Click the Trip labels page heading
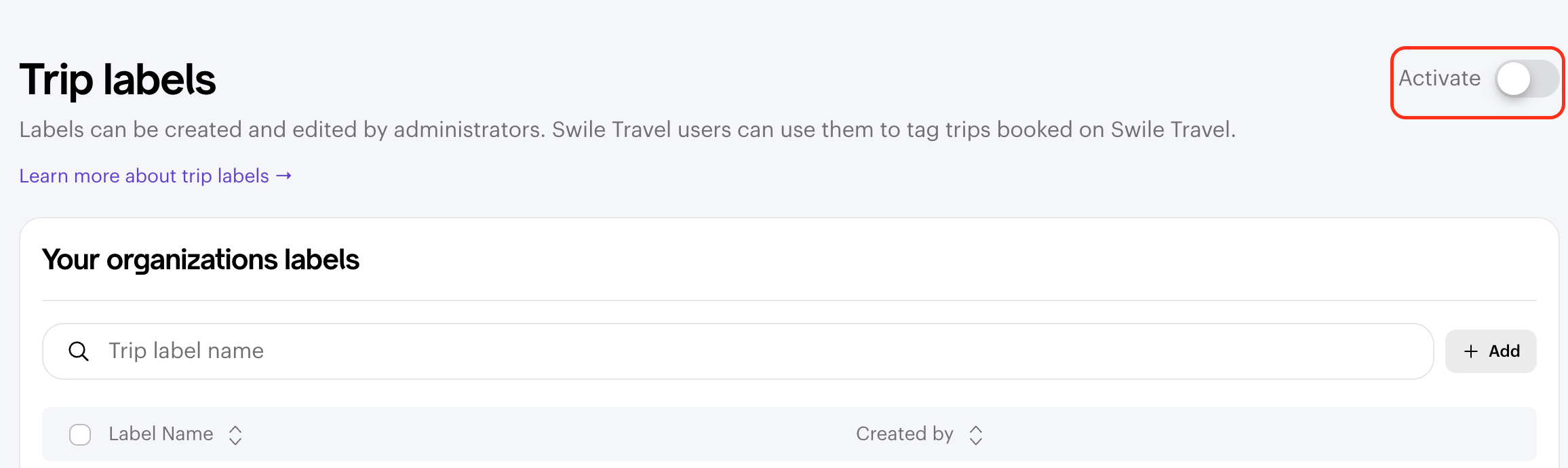 click(117, 80)
